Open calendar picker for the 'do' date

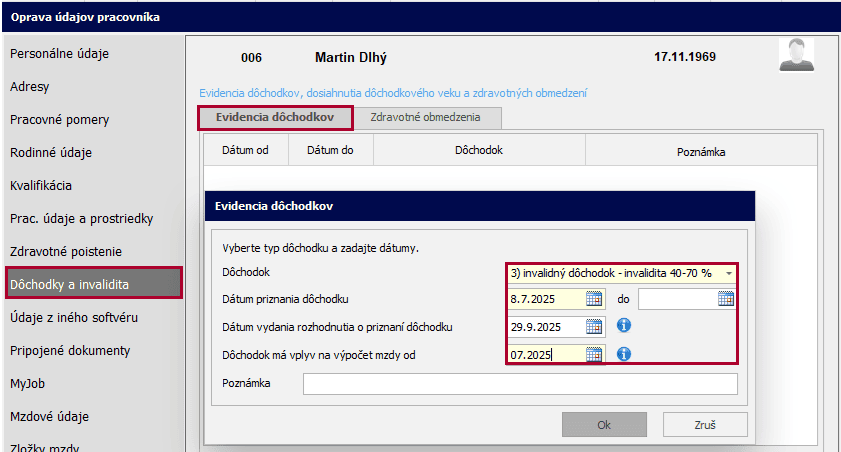[726, 299]
